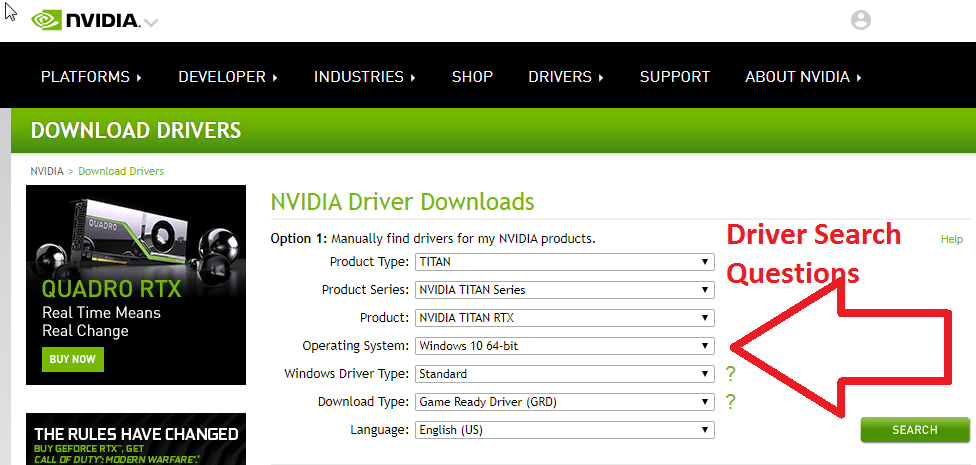Viewport: 976px width, 465px height.
Task: Open the user account profile icon
Action: click(860, 20)
